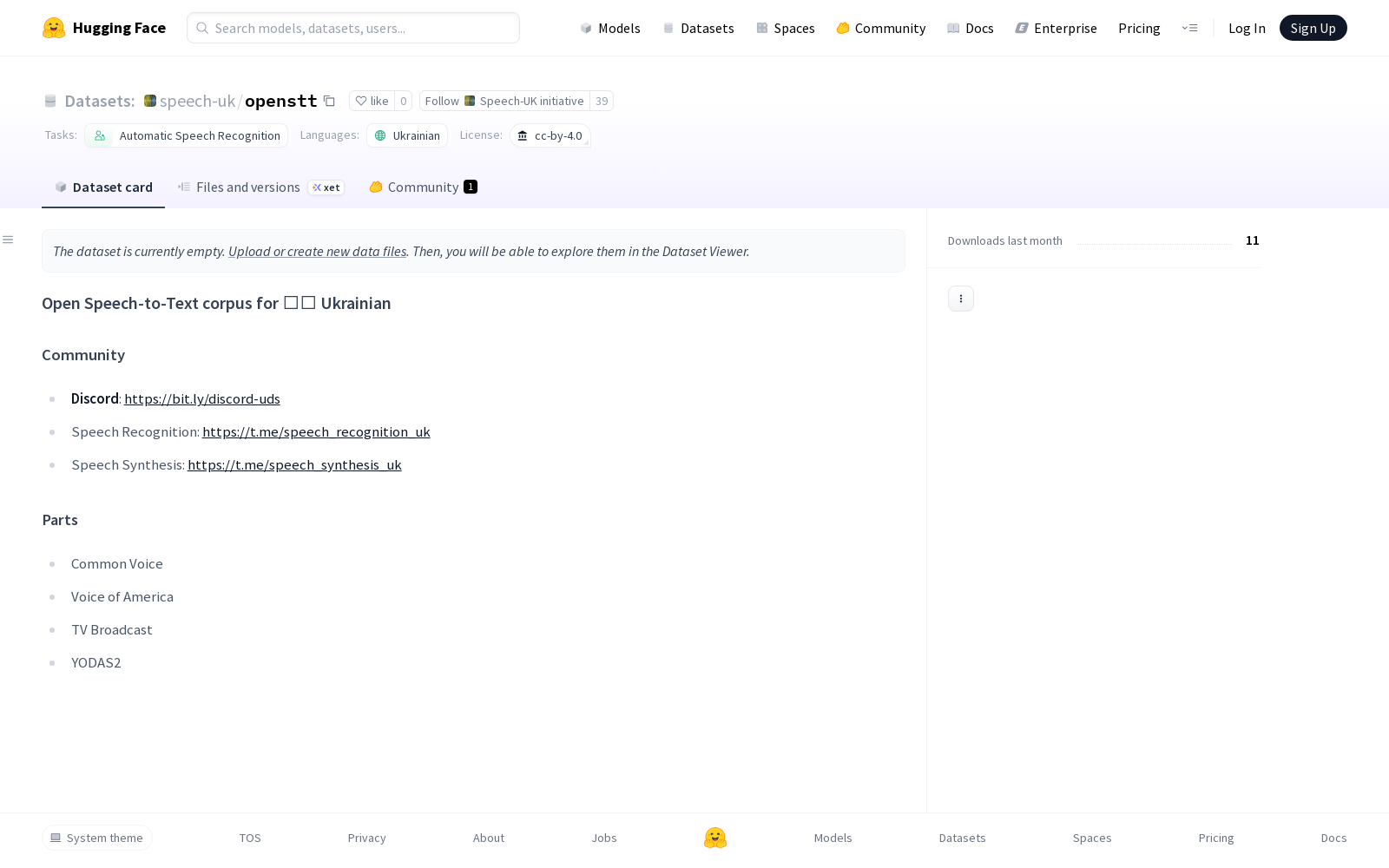Open the speech_synthesis_uk Telegram link
This screenshot has height=868, width=1389.
294,464
